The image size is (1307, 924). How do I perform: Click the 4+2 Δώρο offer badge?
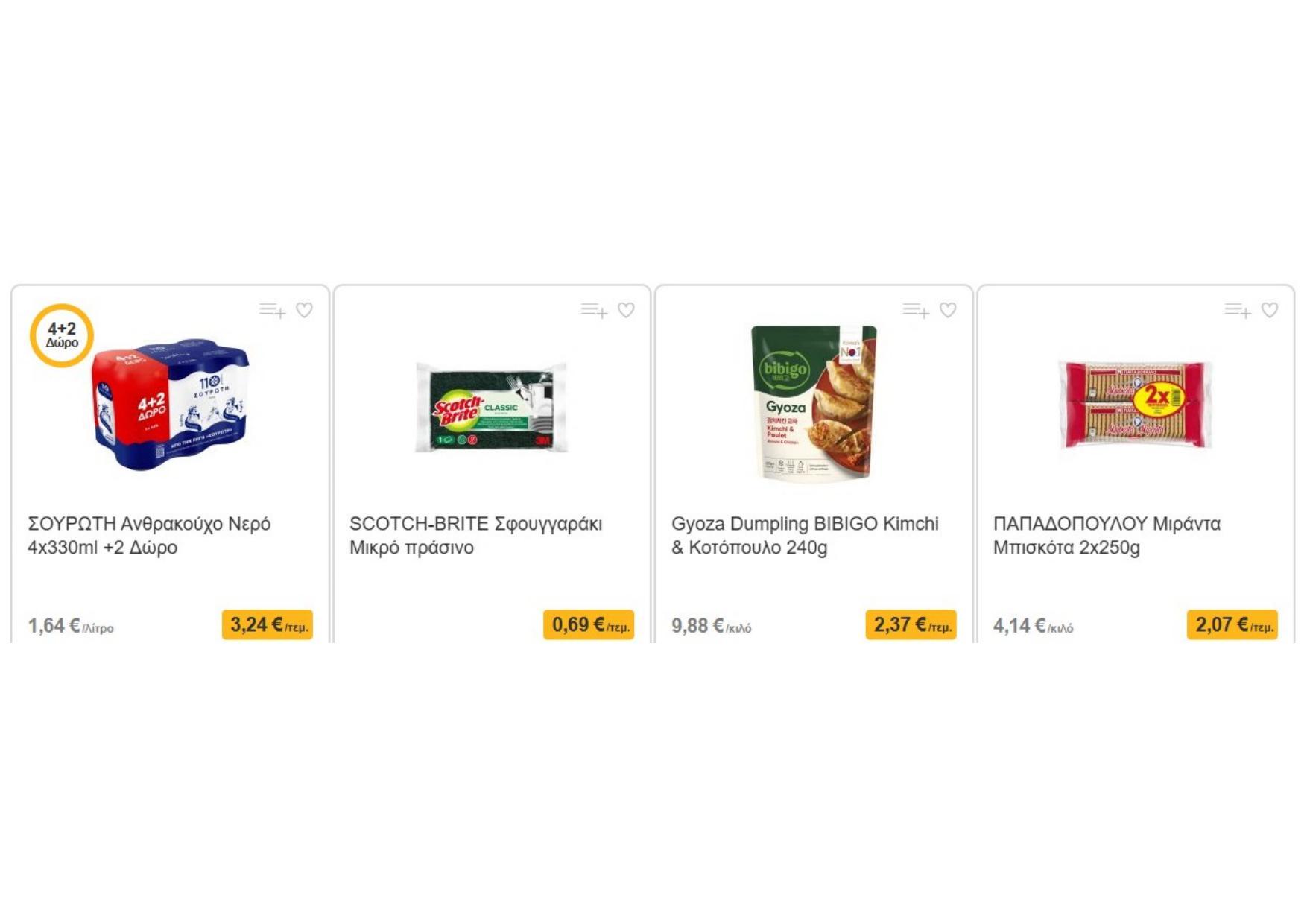coord(62,335)
